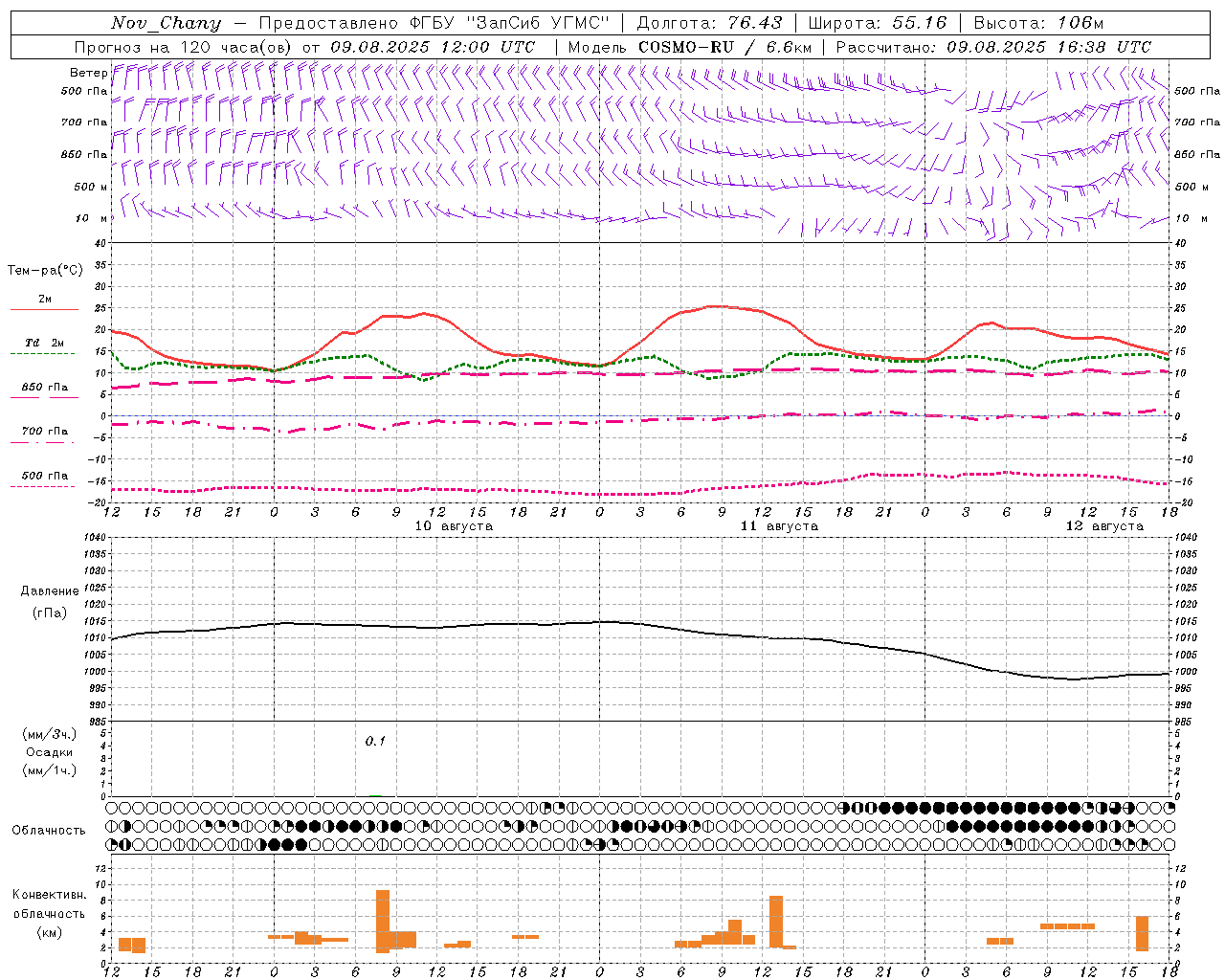Click the "(мм/1ч.)" precipitation unit label
Screen dimensions: 1225x980
click(x=49, y=770)
